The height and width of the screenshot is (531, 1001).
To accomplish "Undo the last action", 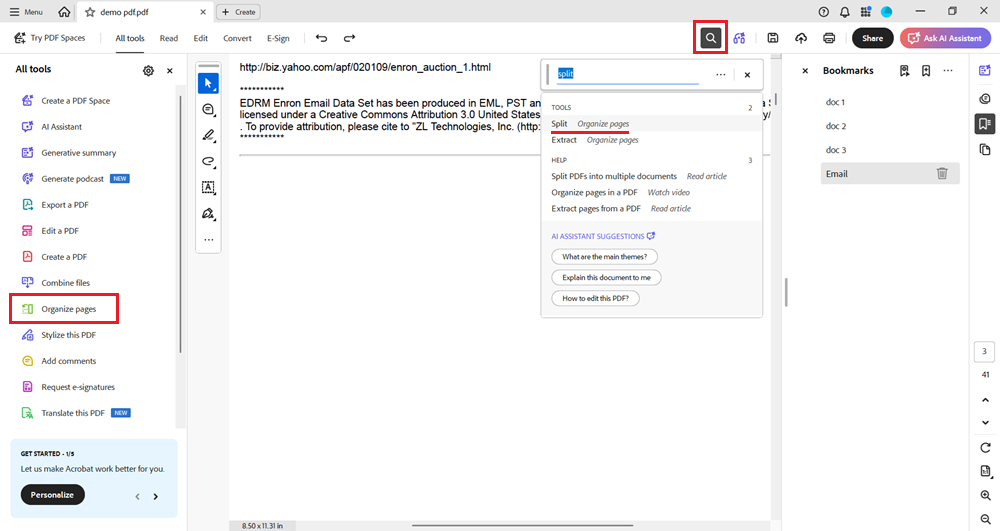I will click(321, 38).
